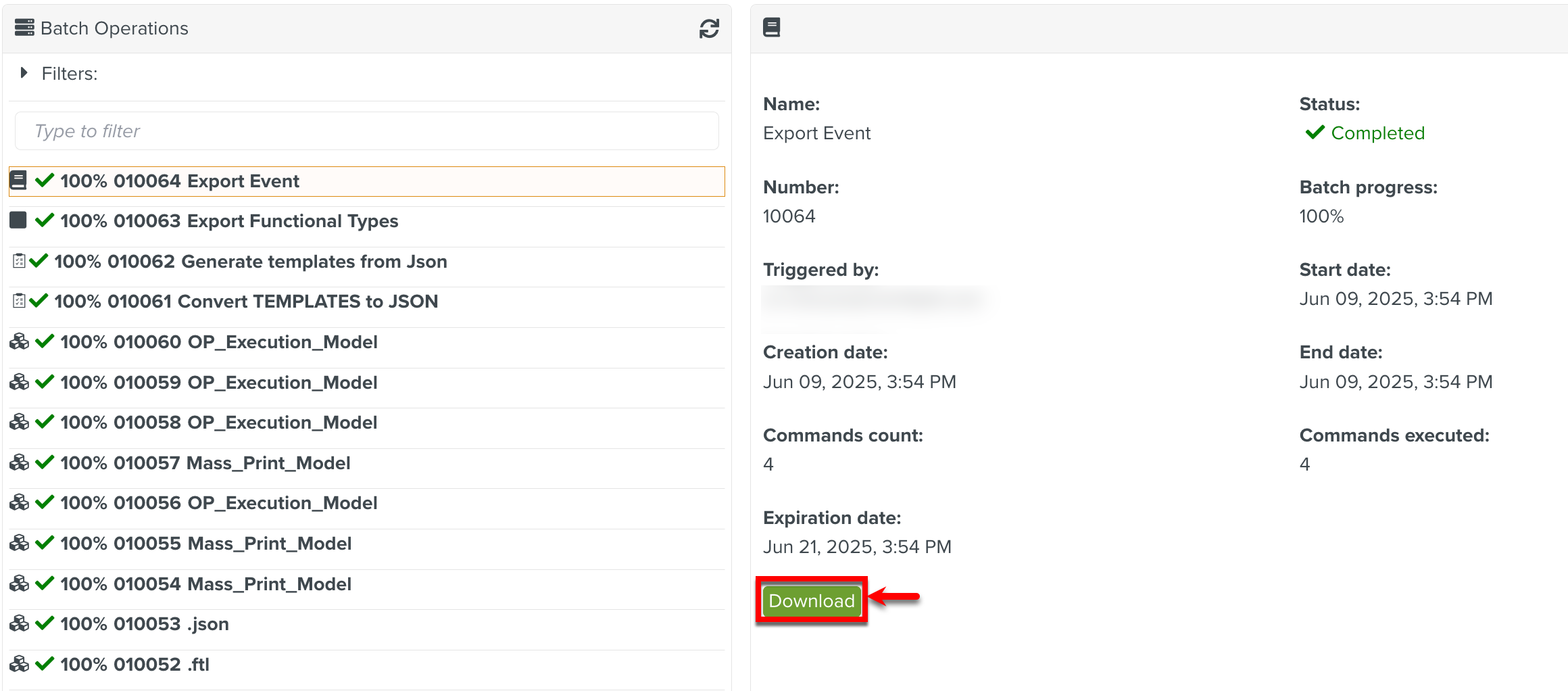Click the book icon beside 010064 Export Event
1568x691 pixels.
pyautogui.click(x=18, y=181)
